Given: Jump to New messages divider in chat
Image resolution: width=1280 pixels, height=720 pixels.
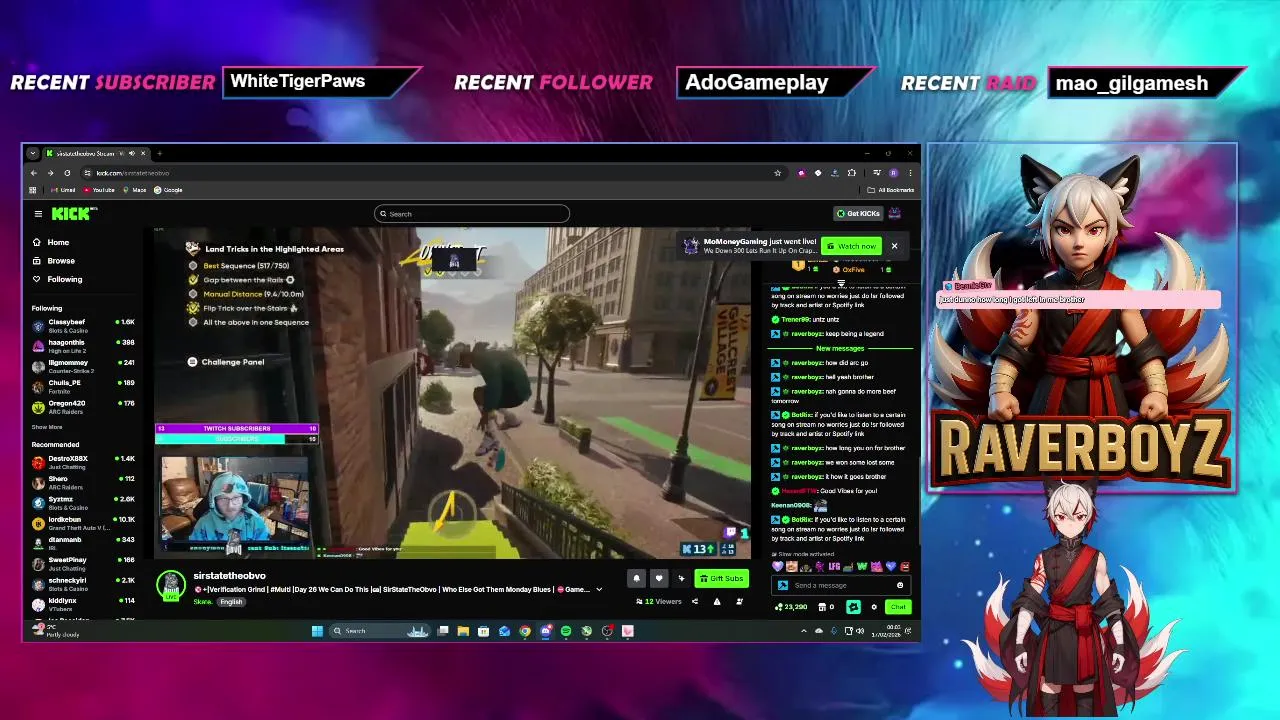Looking at the screenshot, I should 840,348.
